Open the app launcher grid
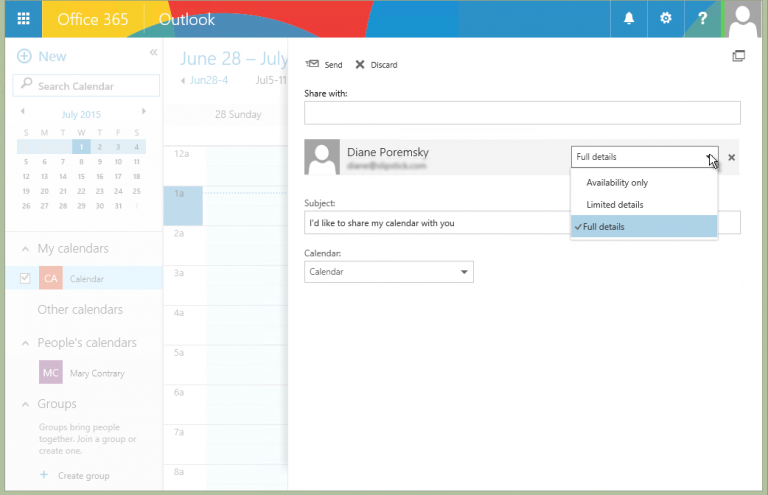The height and width of the screenshot is (495, 768). click(24, 19)
